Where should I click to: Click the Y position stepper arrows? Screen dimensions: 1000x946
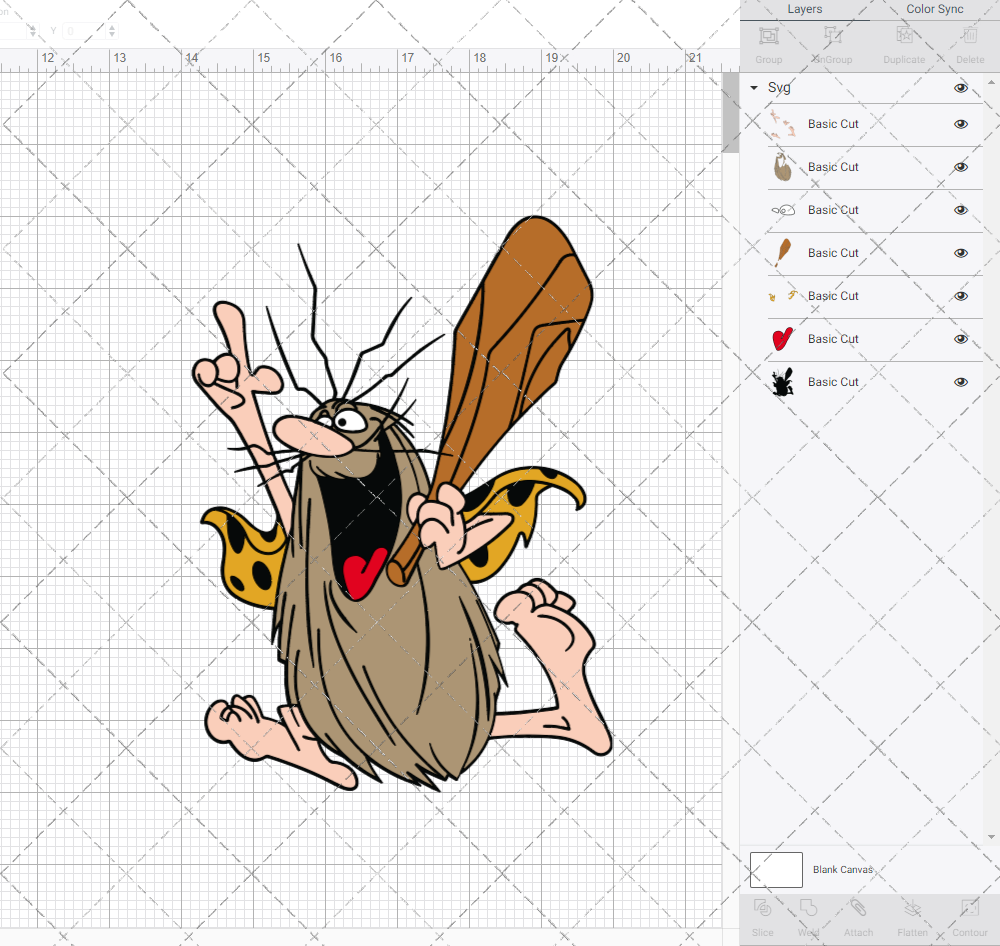coord(112,31)
